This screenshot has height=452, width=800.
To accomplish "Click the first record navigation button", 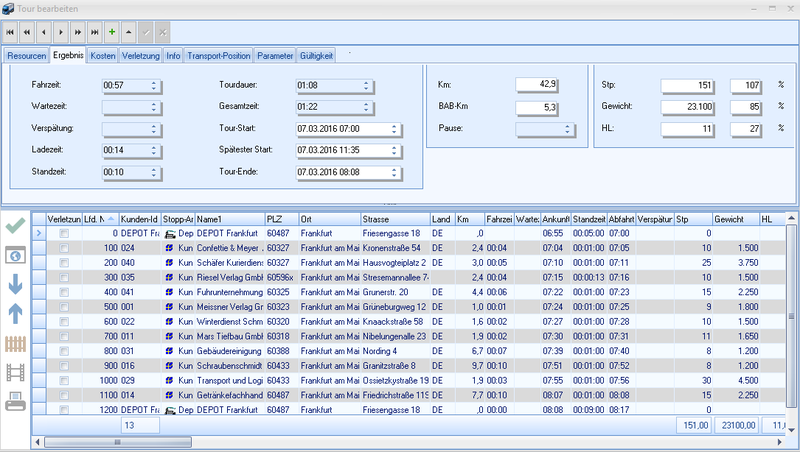I will (11, 32).
